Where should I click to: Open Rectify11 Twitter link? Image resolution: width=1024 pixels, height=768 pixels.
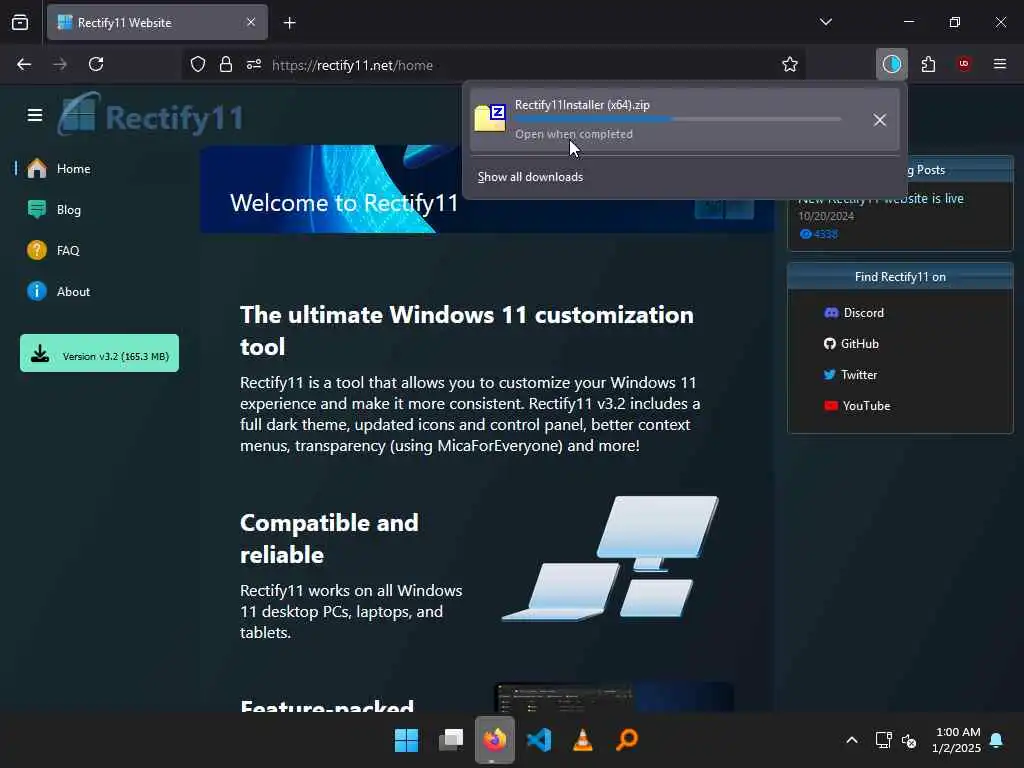click(x=850, y=375)
